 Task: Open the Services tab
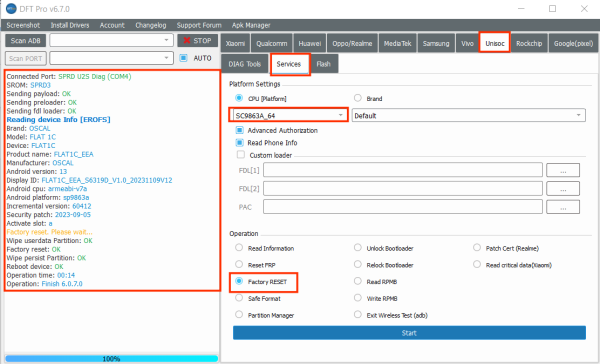pos(289,64)
